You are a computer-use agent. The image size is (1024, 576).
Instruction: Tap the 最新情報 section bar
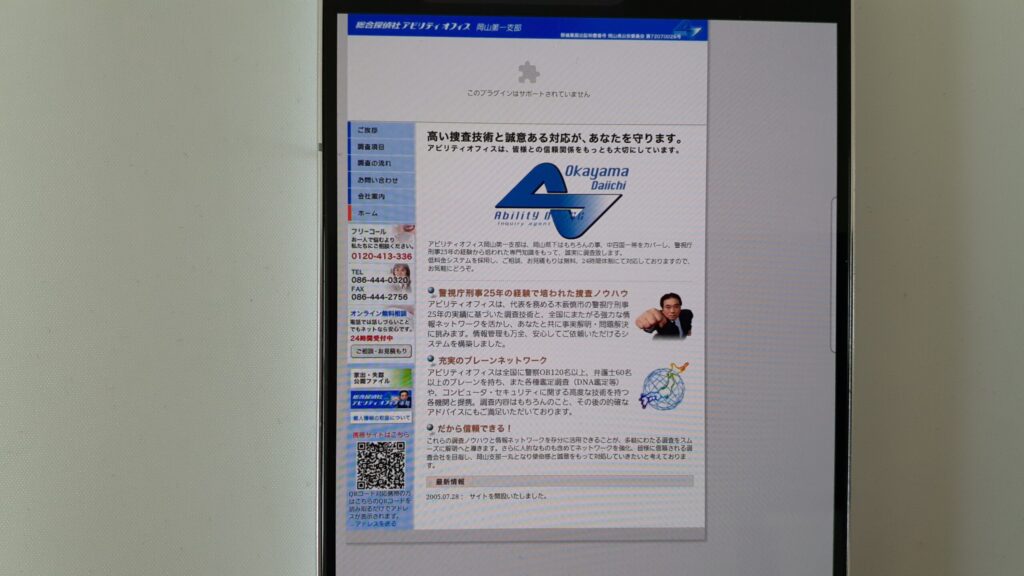[560, 481]
